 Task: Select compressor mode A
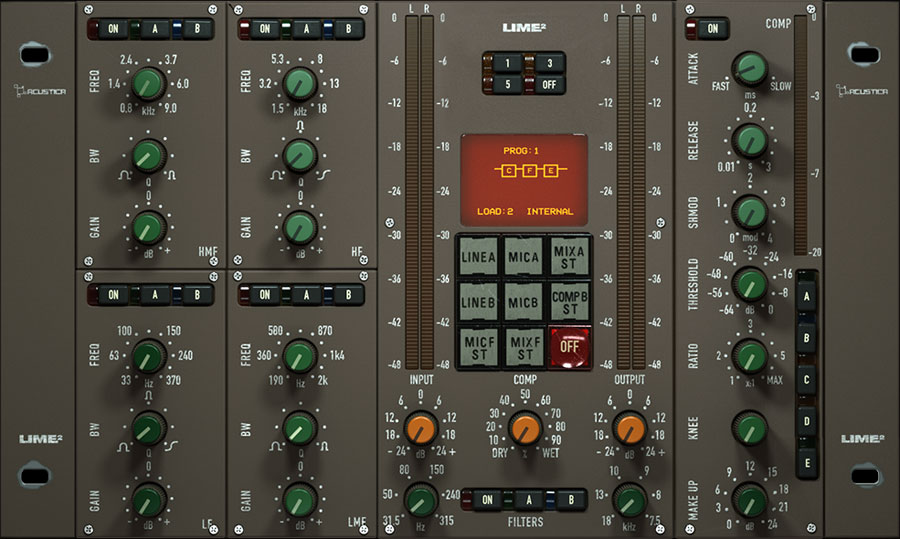(806, 297)
